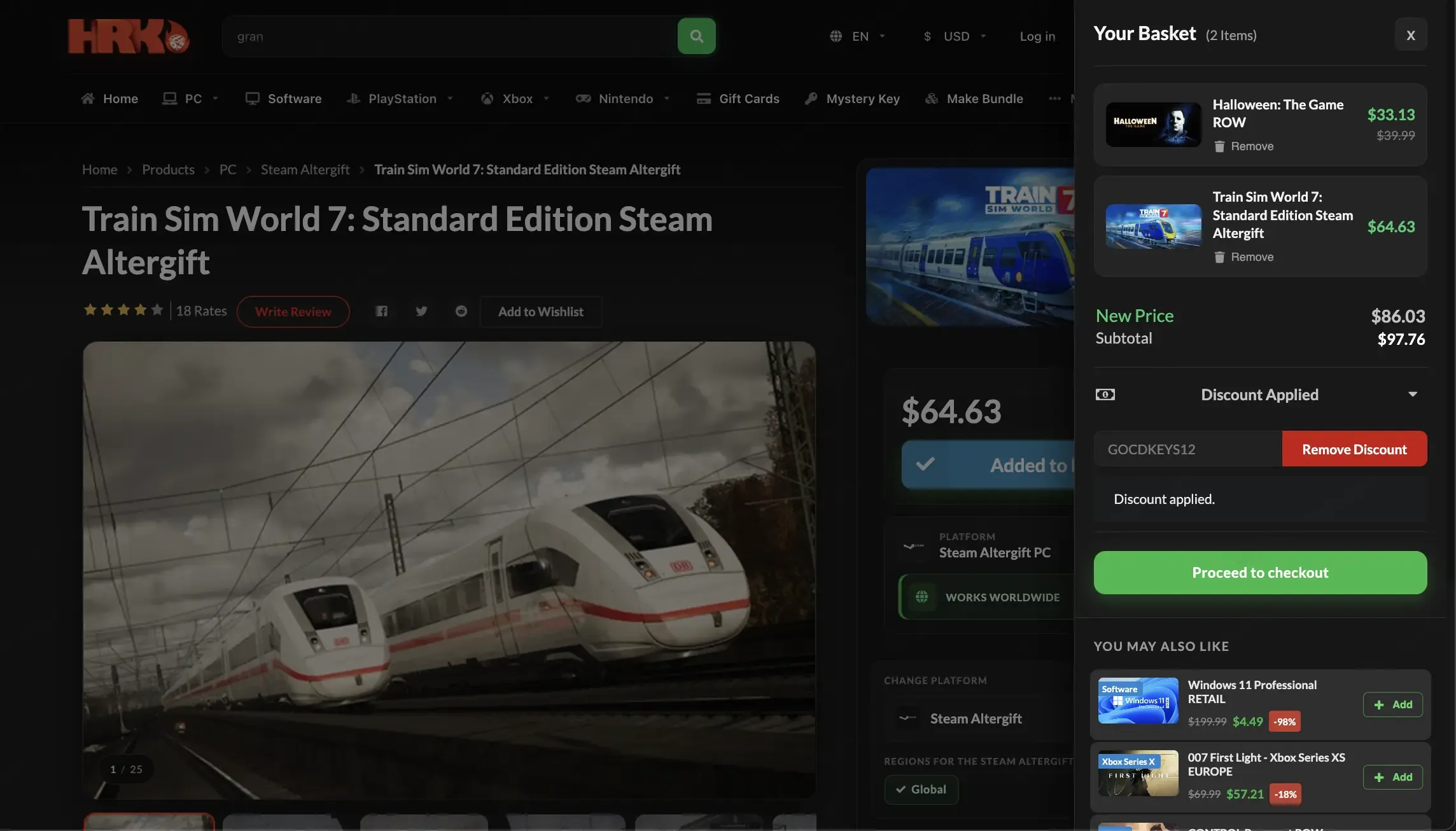Click trash icon under Train Sim World 7

[x=1219, y=257]
